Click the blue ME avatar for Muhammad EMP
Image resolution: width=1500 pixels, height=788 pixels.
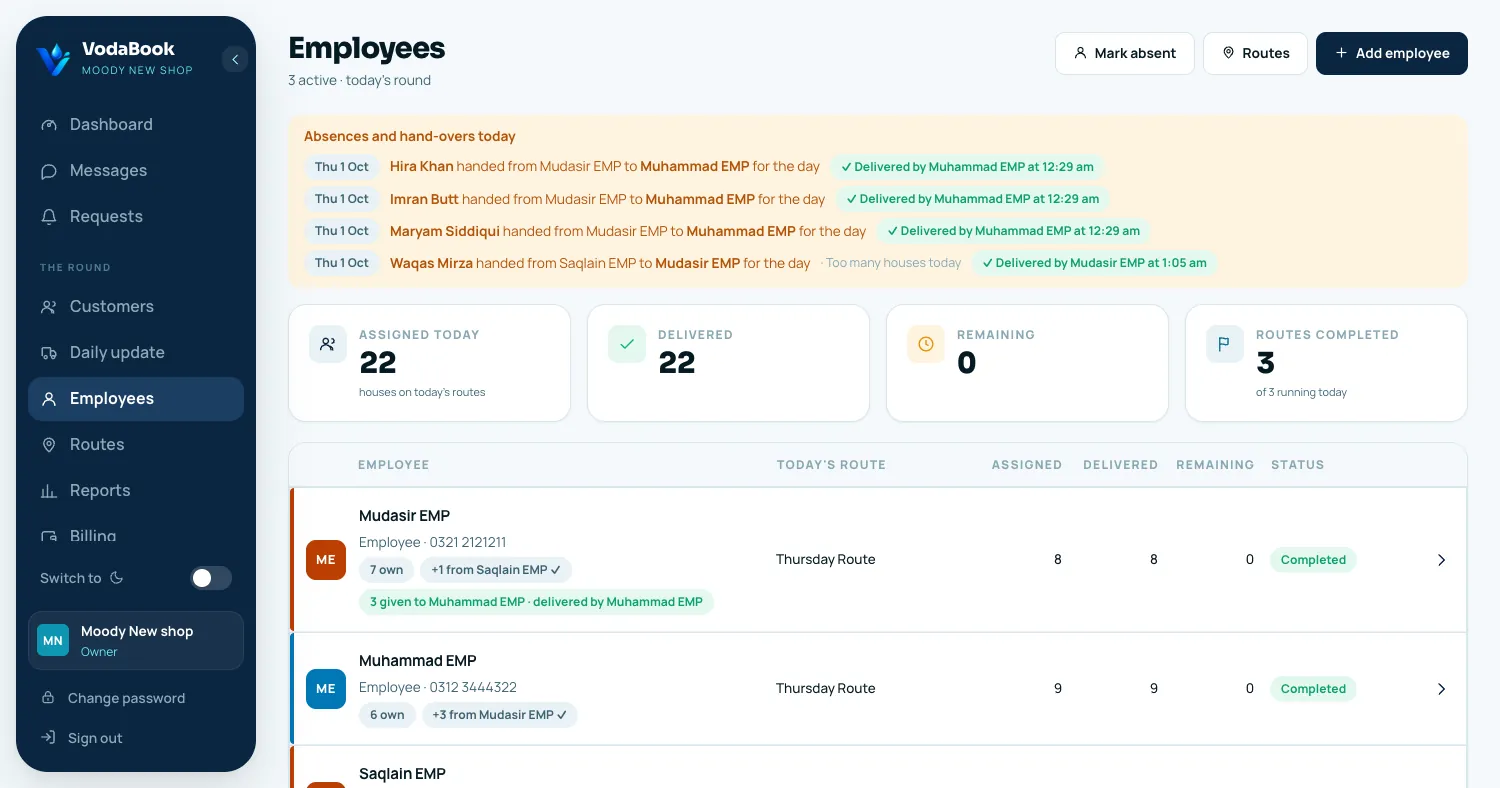(326, 689)
